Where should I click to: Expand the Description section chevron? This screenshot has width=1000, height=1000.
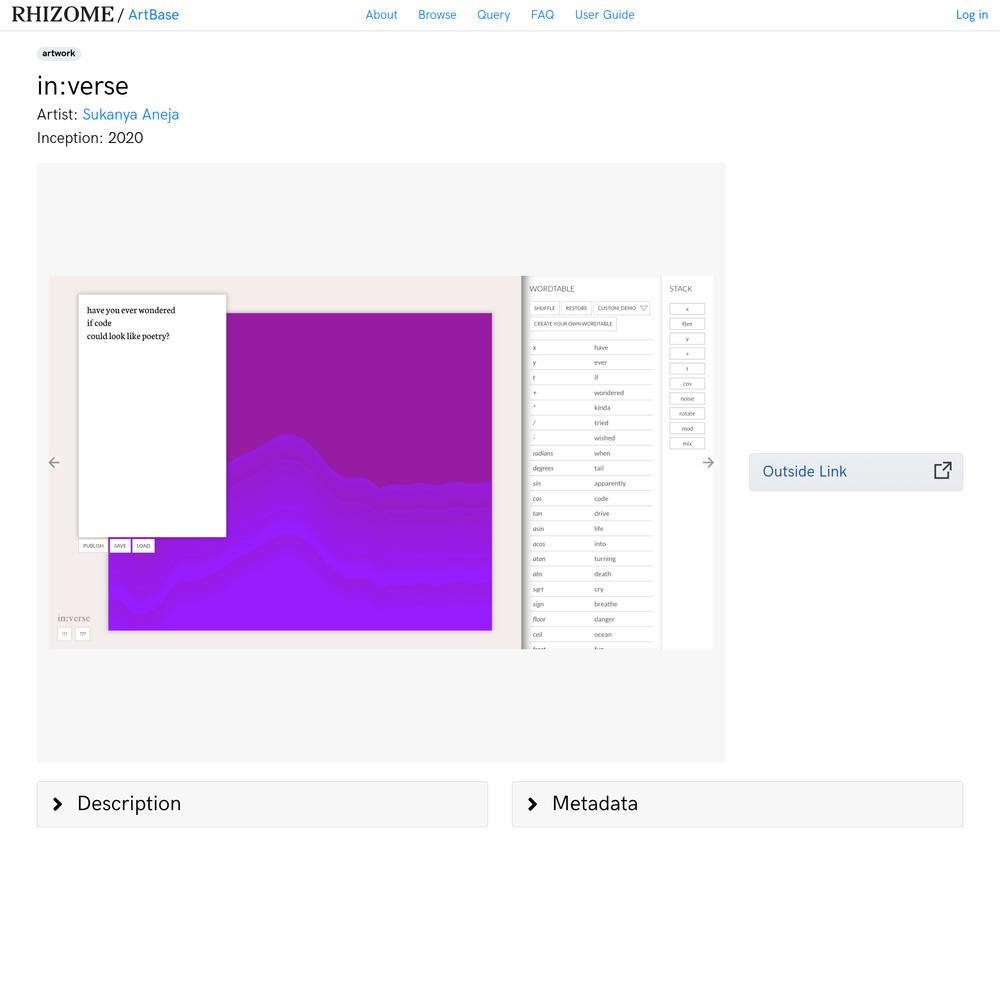(x=57, y=804)
